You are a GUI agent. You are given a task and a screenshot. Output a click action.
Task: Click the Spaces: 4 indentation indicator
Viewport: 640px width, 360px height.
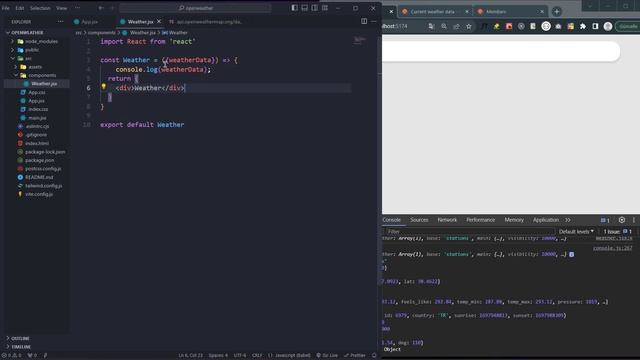218,356
